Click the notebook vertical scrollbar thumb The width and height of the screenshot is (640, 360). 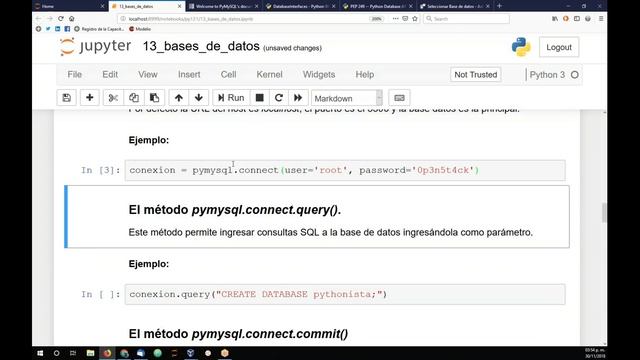pyautogui.click(x=604, y=212)
